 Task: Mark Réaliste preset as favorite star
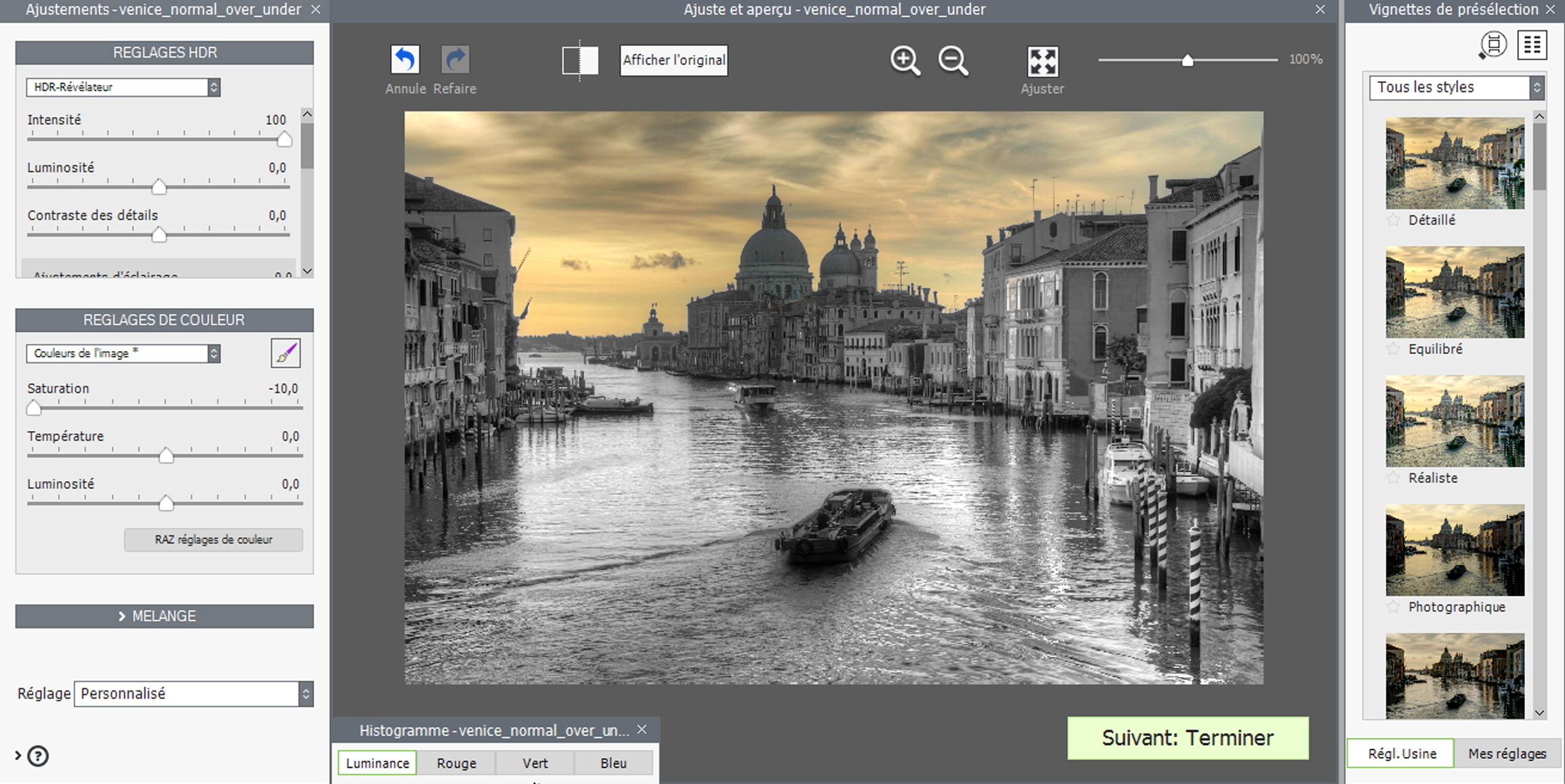1393,478
